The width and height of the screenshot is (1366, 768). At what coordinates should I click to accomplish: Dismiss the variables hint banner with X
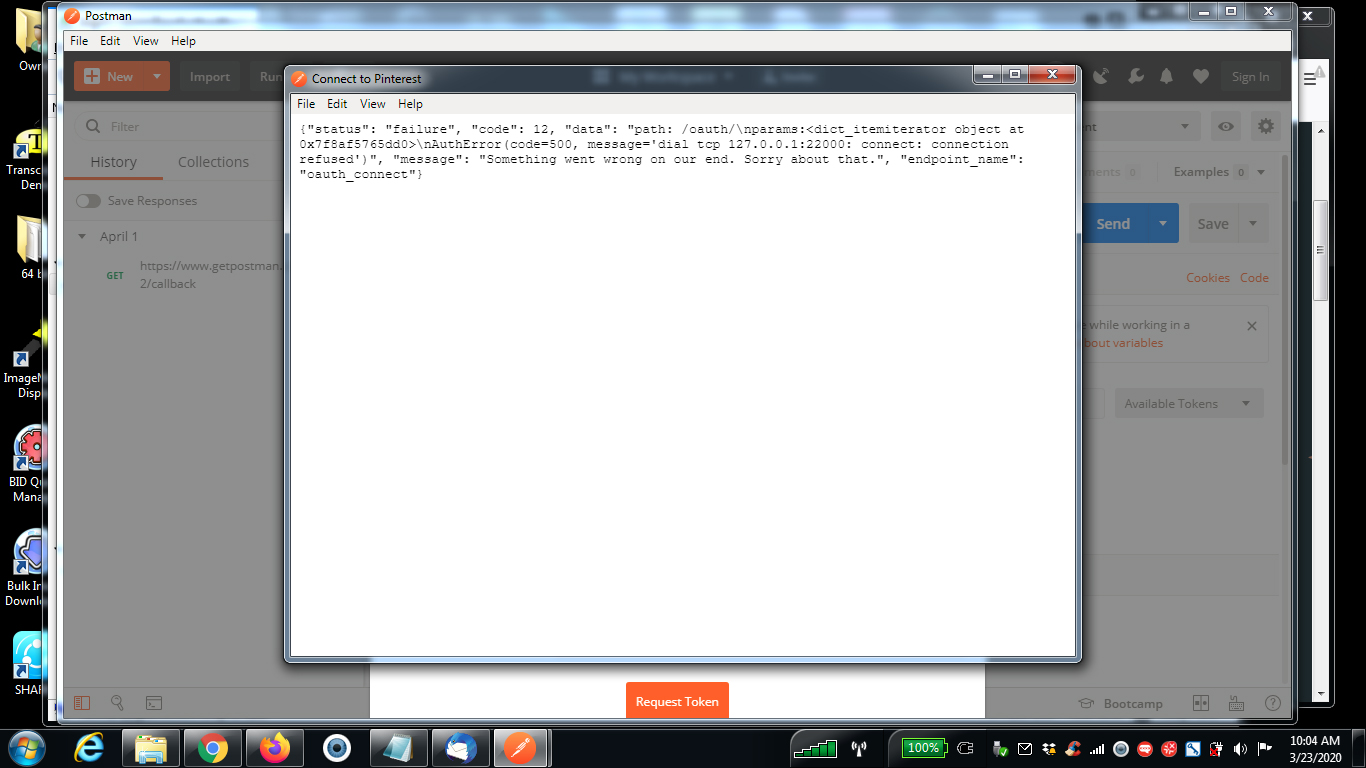1252,326
